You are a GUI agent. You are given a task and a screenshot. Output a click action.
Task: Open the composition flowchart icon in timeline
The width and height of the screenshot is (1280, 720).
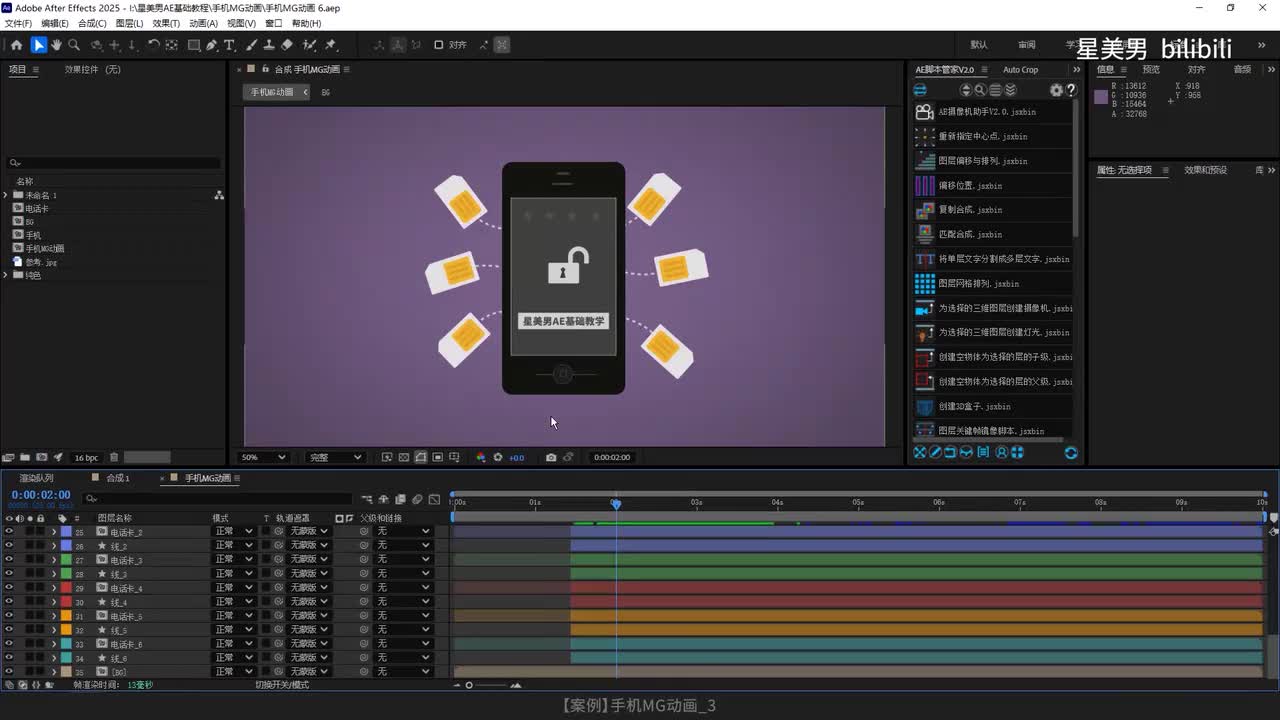[x=367, y=499]
